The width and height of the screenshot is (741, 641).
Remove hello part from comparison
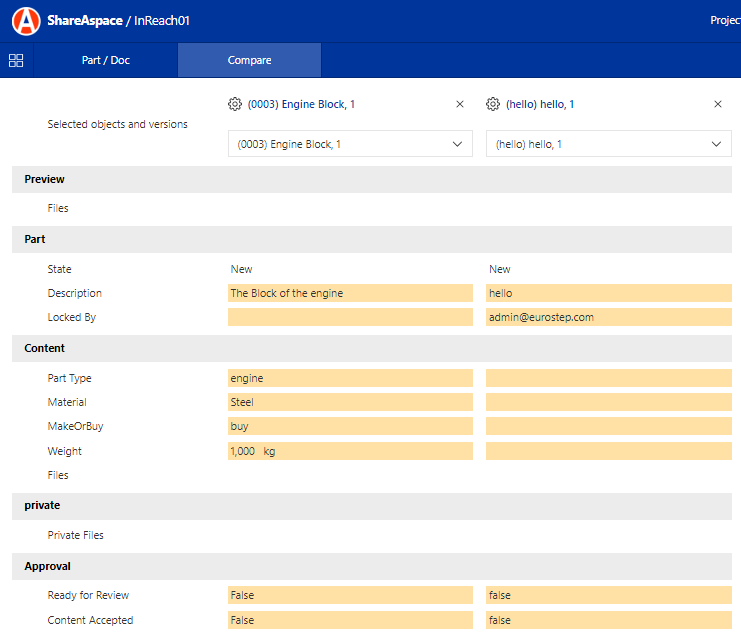[x=718, y=104]
